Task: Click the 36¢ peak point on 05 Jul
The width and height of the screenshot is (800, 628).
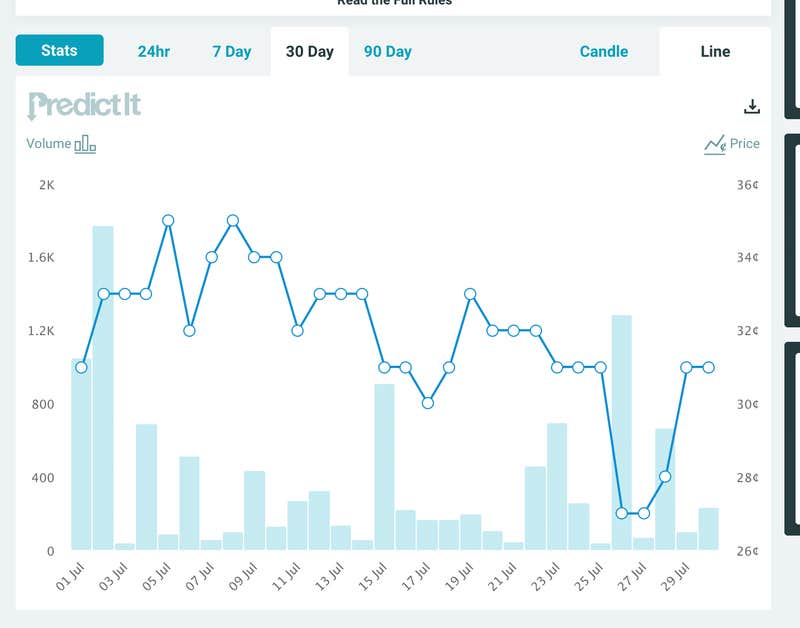Action: pyautogui.click(x=168, y=220)
